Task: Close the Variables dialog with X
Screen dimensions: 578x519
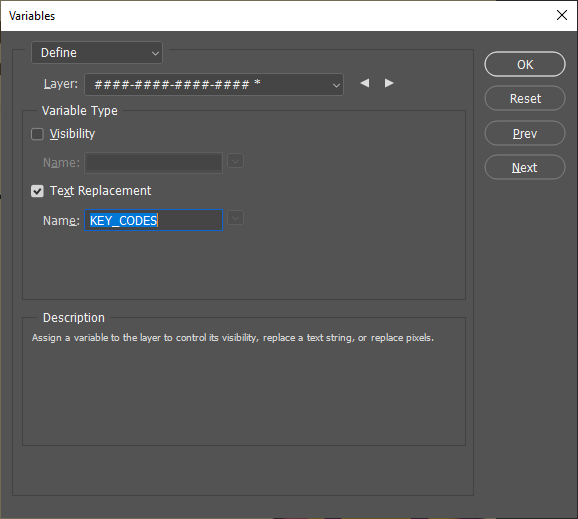Action: [562, 15]
